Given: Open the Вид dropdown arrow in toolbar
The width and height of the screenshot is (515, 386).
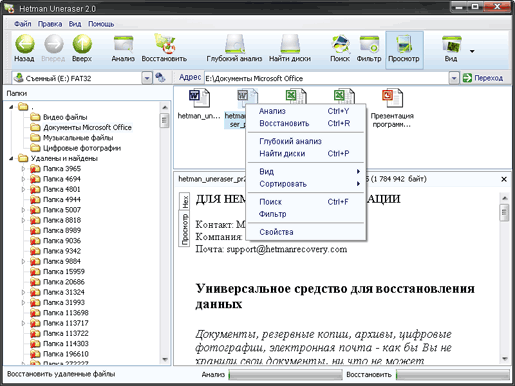Looking at the screenshot, I should [472, 51].
